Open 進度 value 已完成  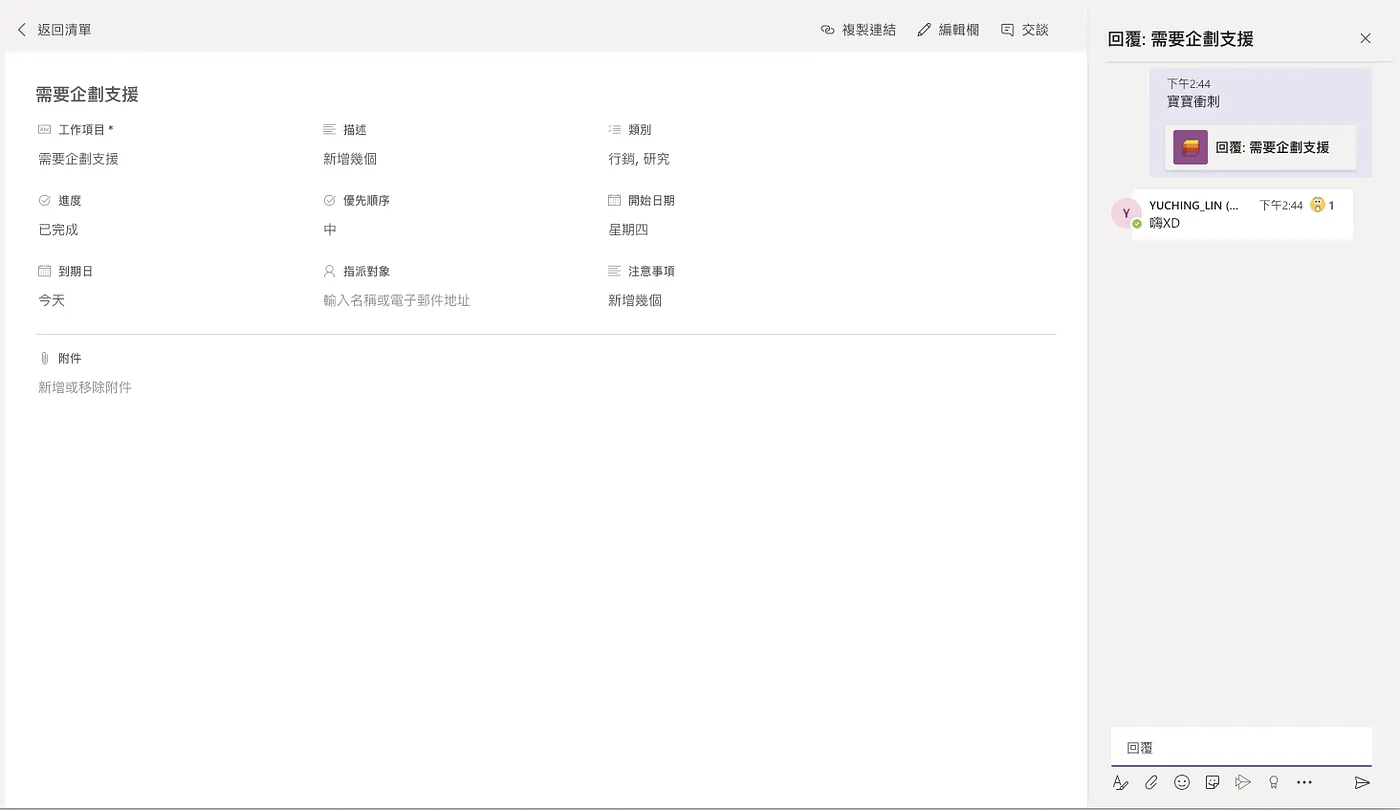point(58,230)
